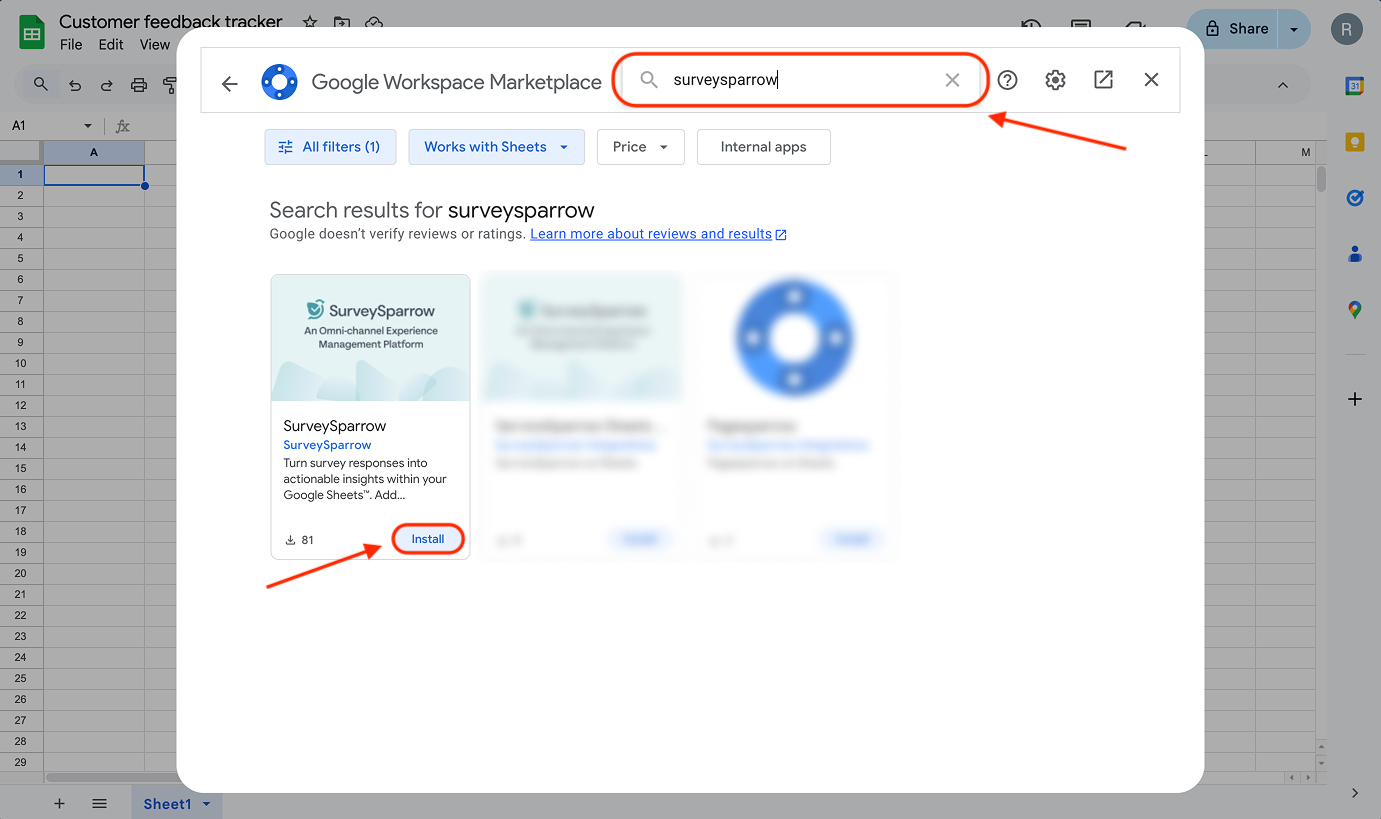Open Google Maps in side panel

coord(1355,310)
